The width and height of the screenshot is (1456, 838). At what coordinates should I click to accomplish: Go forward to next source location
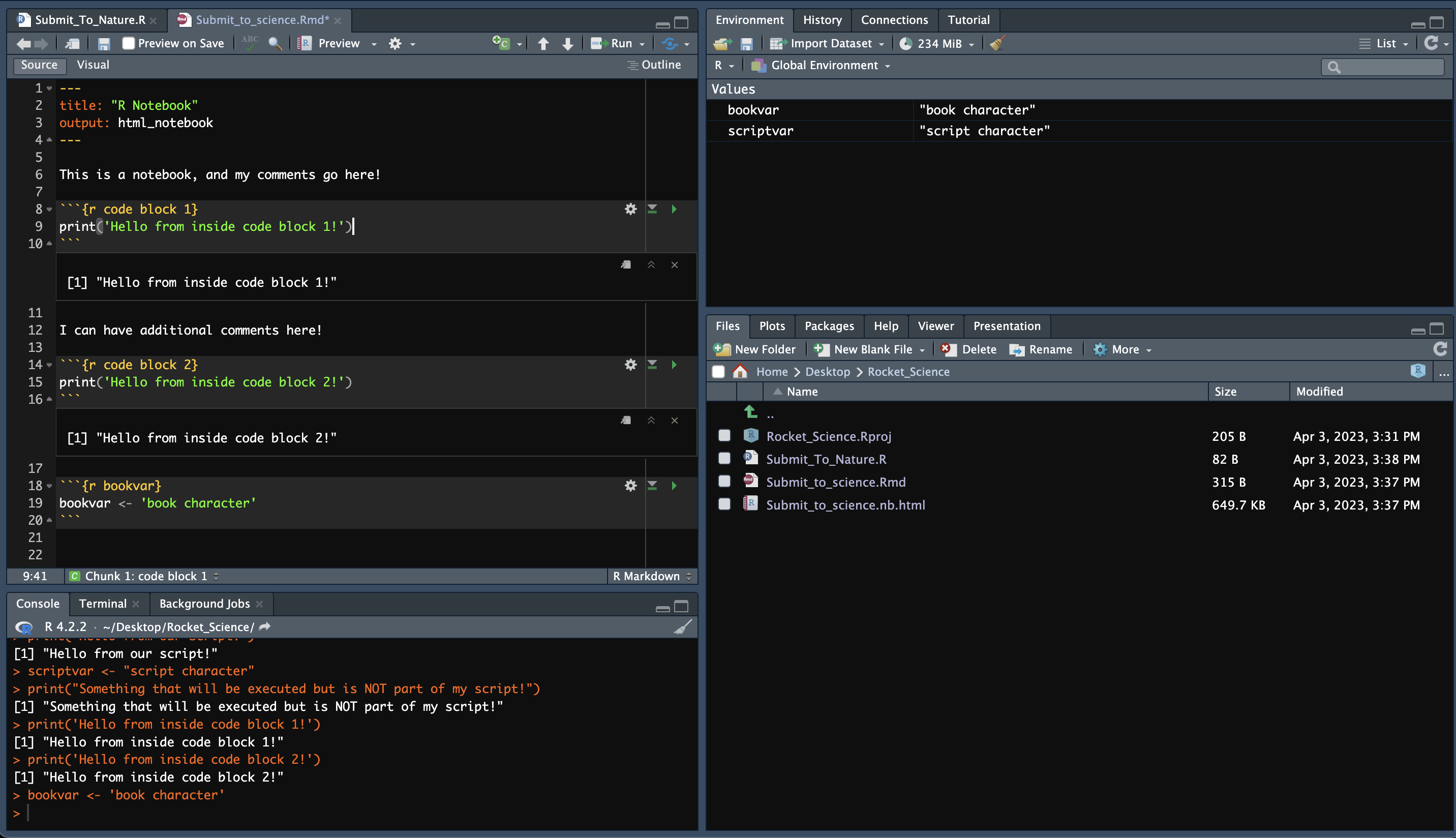tap(42, 44)
